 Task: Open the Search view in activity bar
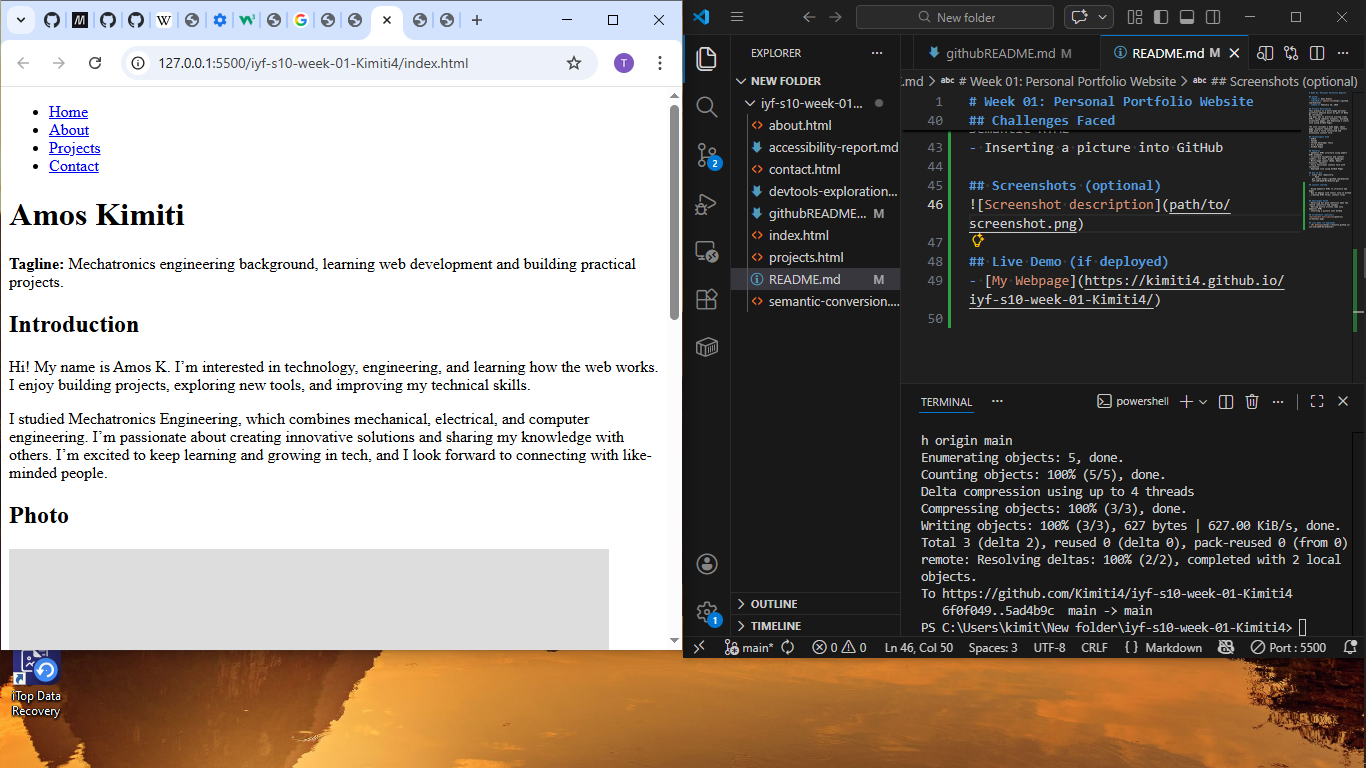pyautogui.click(x=707, y=106)
